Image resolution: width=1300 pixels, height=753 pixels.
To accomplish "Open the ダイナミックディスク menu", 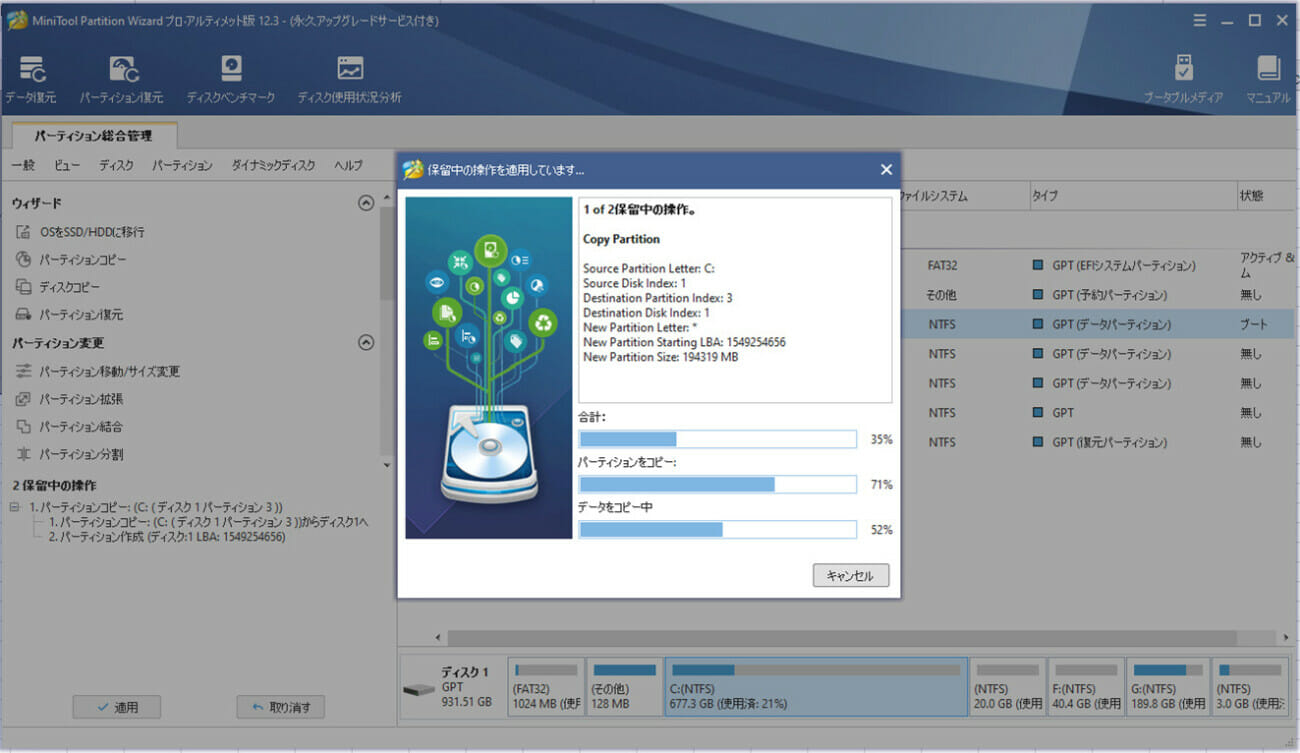I will click(273, 166).
